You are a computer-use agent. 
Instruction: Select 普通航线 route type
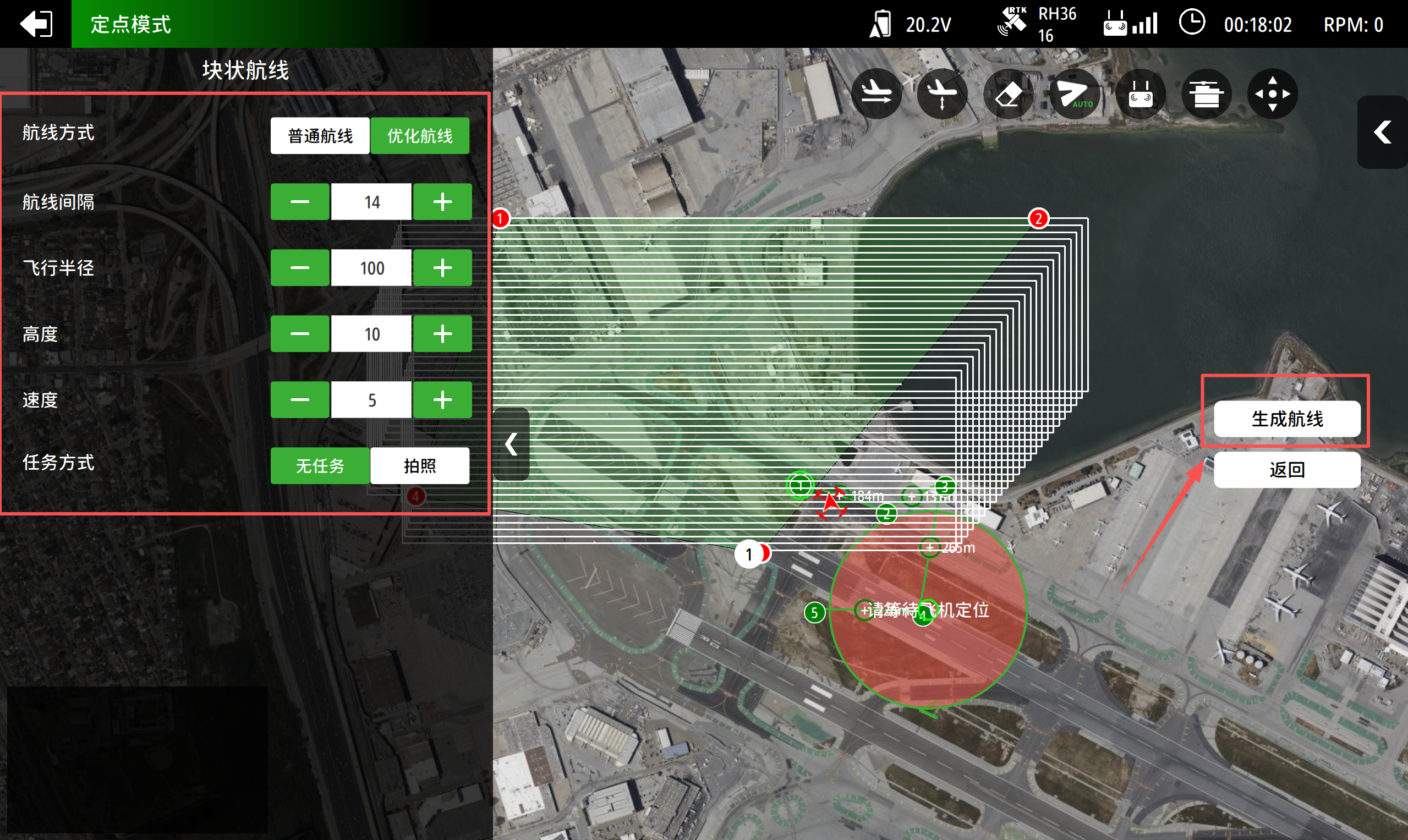coord(320,136)
